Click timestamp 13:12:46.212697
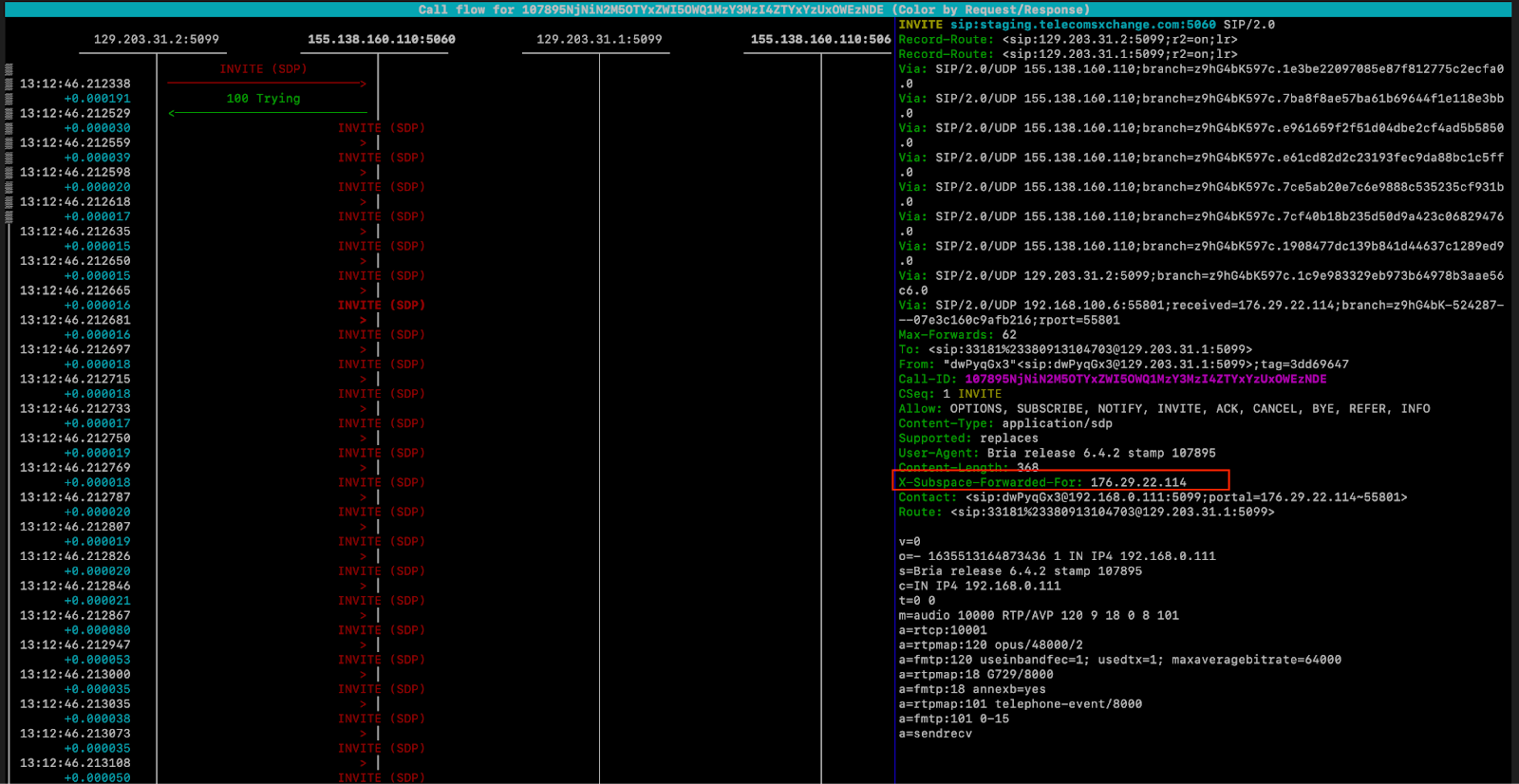Image resolution: width=1519 pixels, height=784 pixels. (x=75, y=349)
